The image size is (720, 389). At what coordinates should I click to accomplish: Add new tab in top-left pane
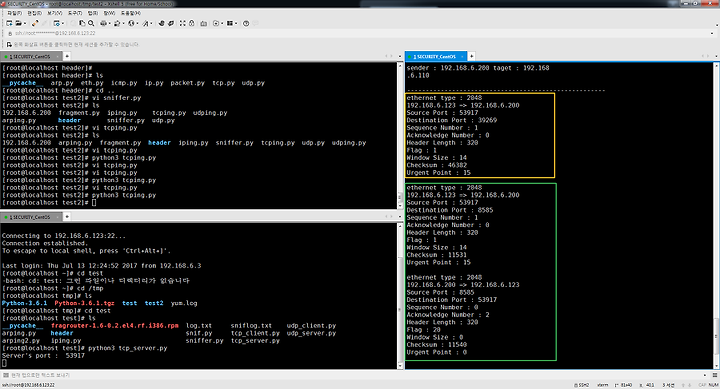coord(67,56)
